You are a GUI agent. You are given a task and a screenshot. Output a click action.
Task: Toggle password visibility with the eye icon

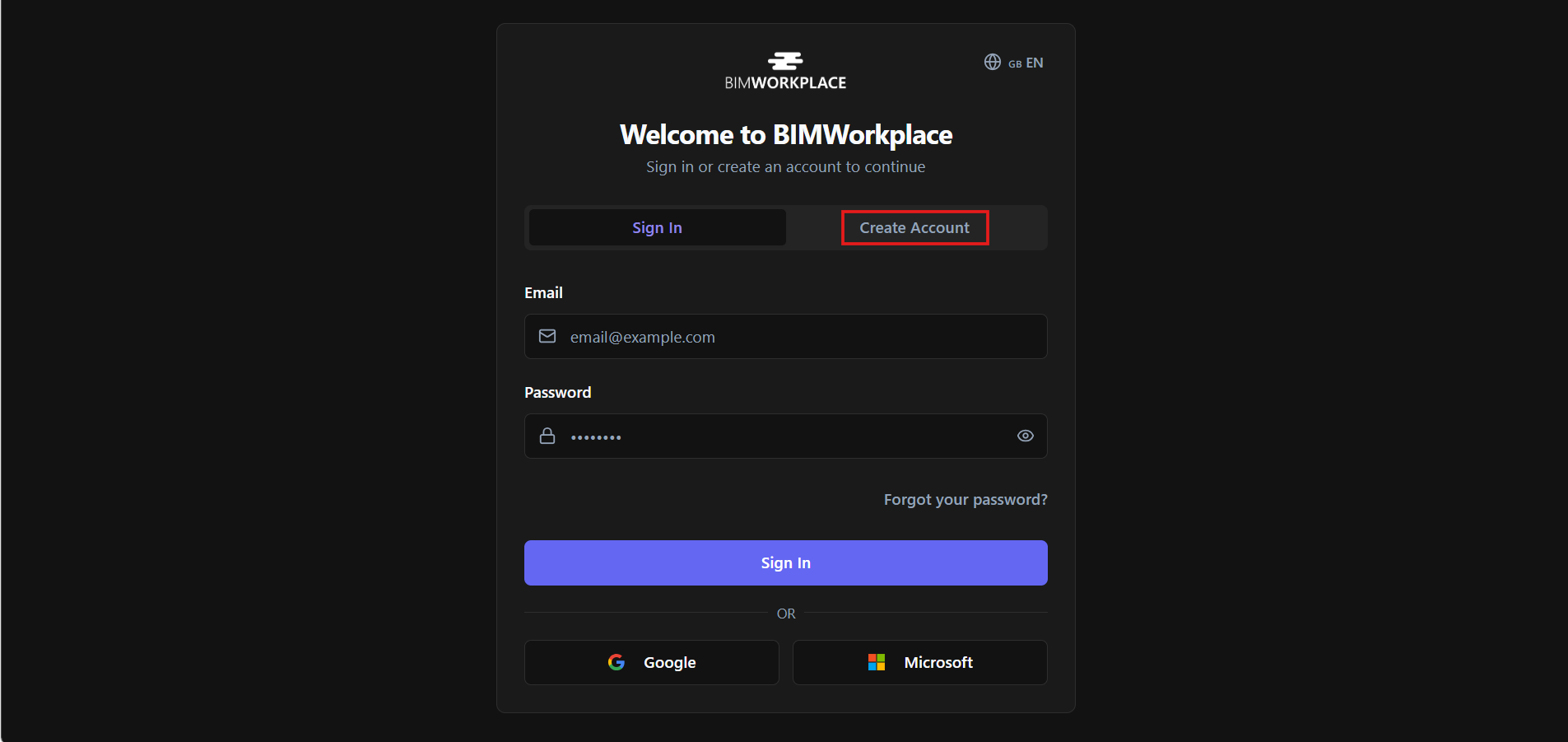coord(1025,436)
